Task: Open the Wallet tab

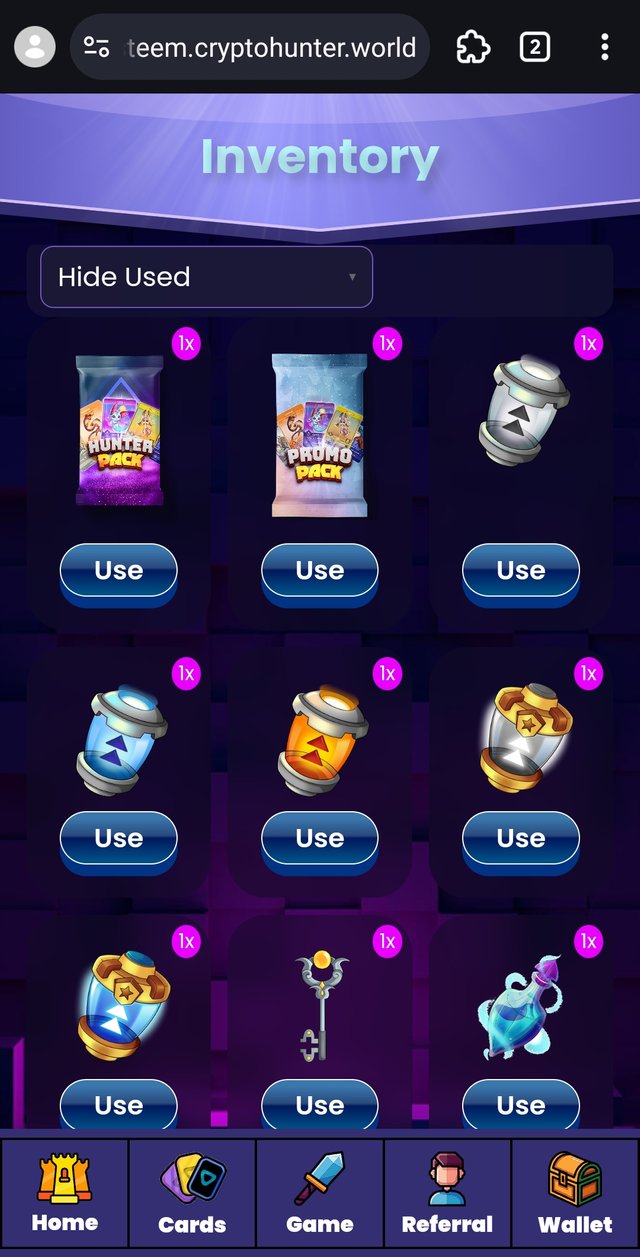Action: click(x=575, y=1193)
